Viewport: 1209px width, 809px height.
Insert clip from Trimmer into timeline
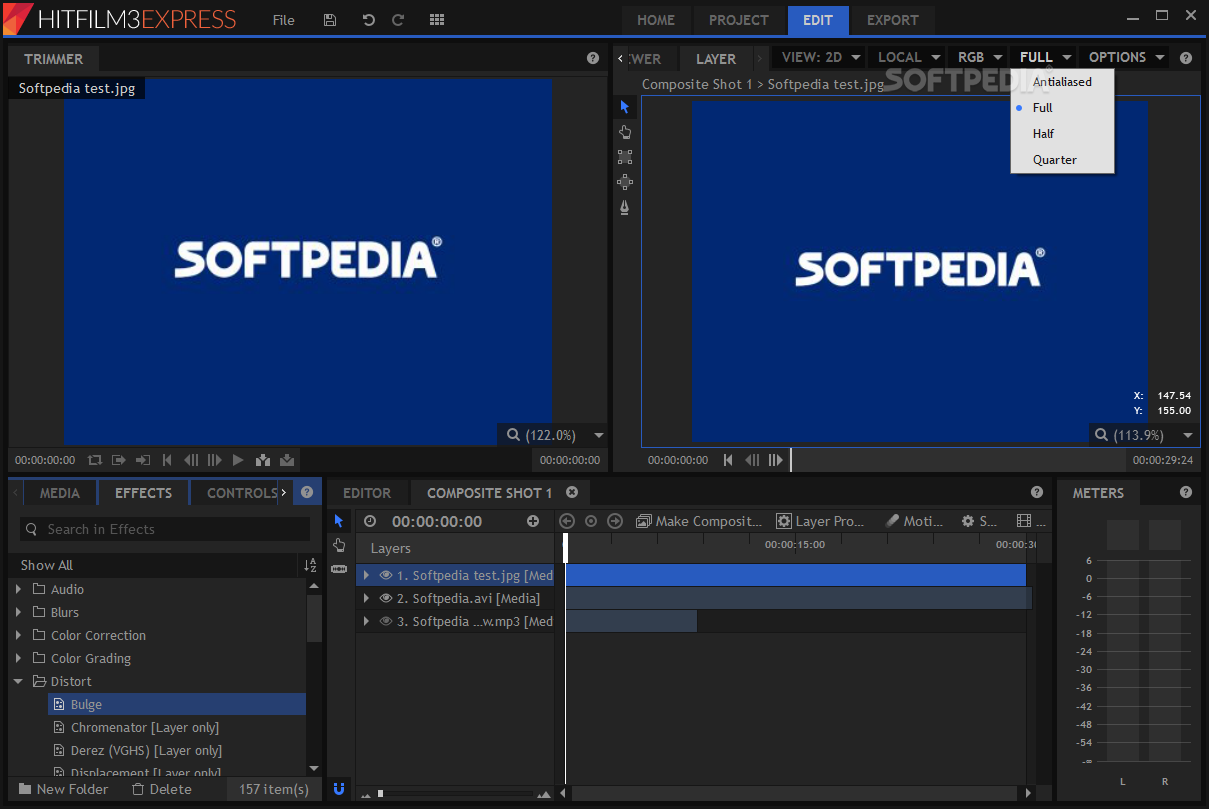[x=263, y=460]
